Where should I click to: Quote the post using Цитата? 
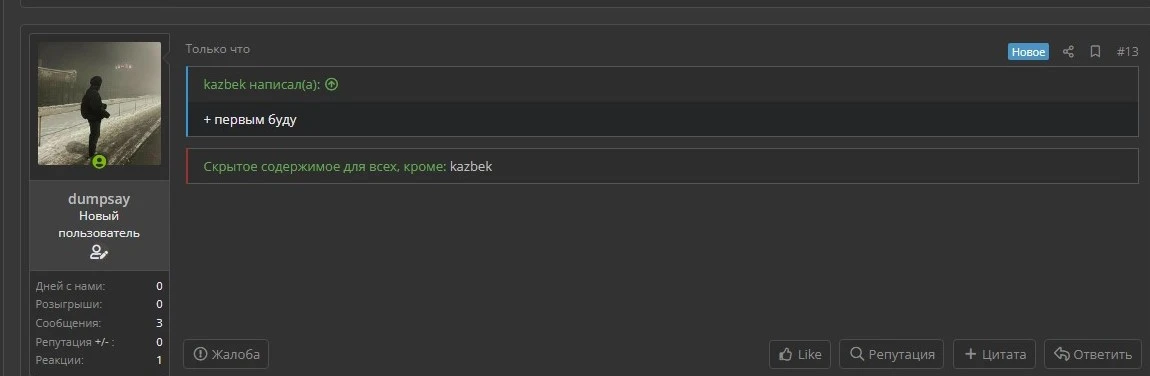995,355
